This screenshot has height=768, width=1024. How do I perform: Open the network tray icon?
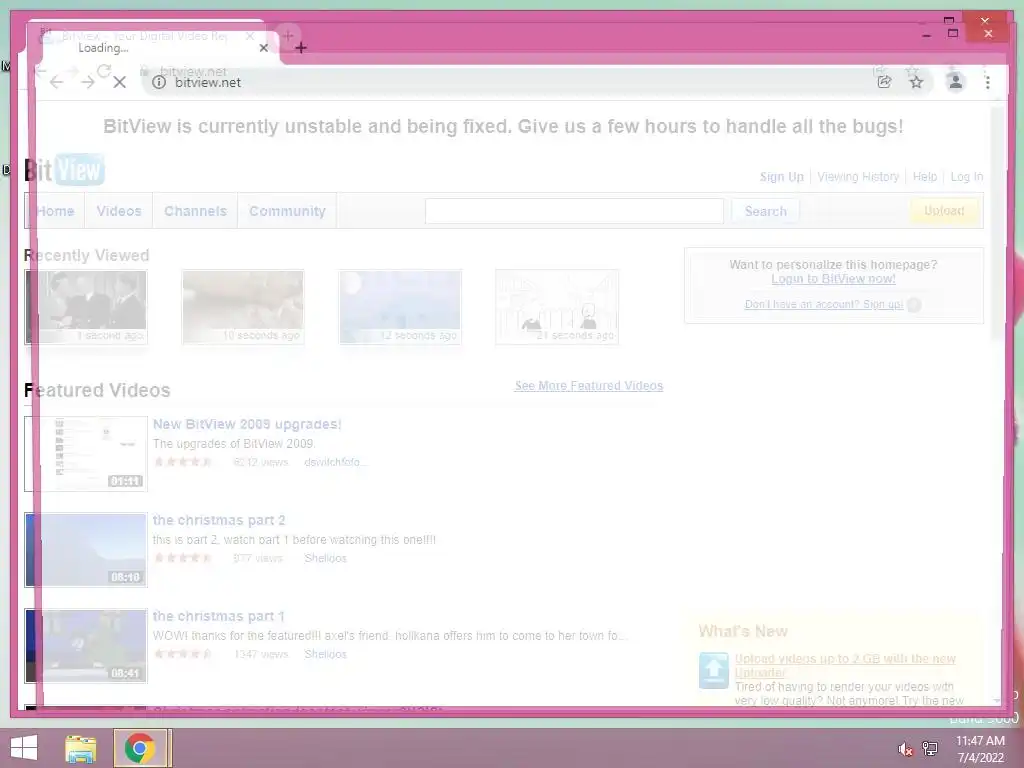pyautogui.click(x=930, y=749)
